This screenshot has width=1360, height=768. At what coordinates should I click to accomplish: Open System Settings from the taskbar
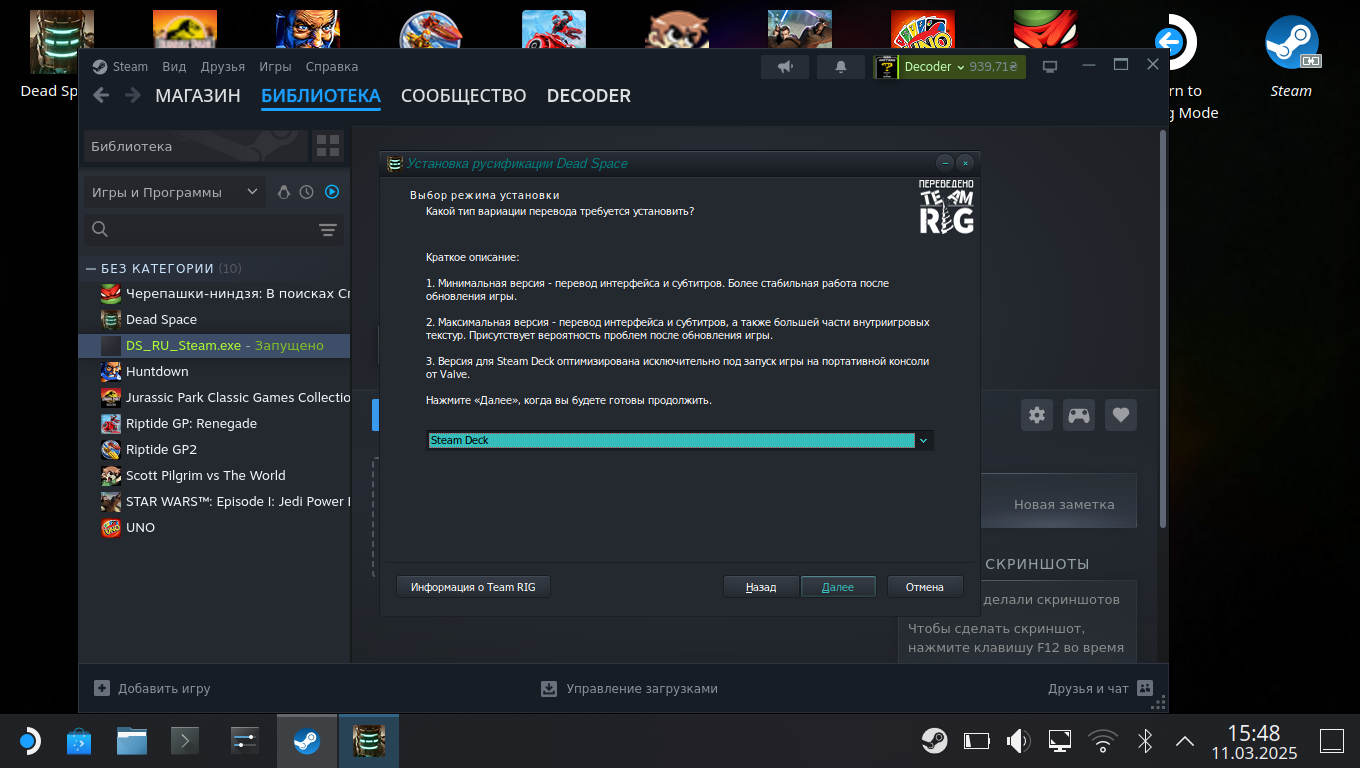(245, 741)
